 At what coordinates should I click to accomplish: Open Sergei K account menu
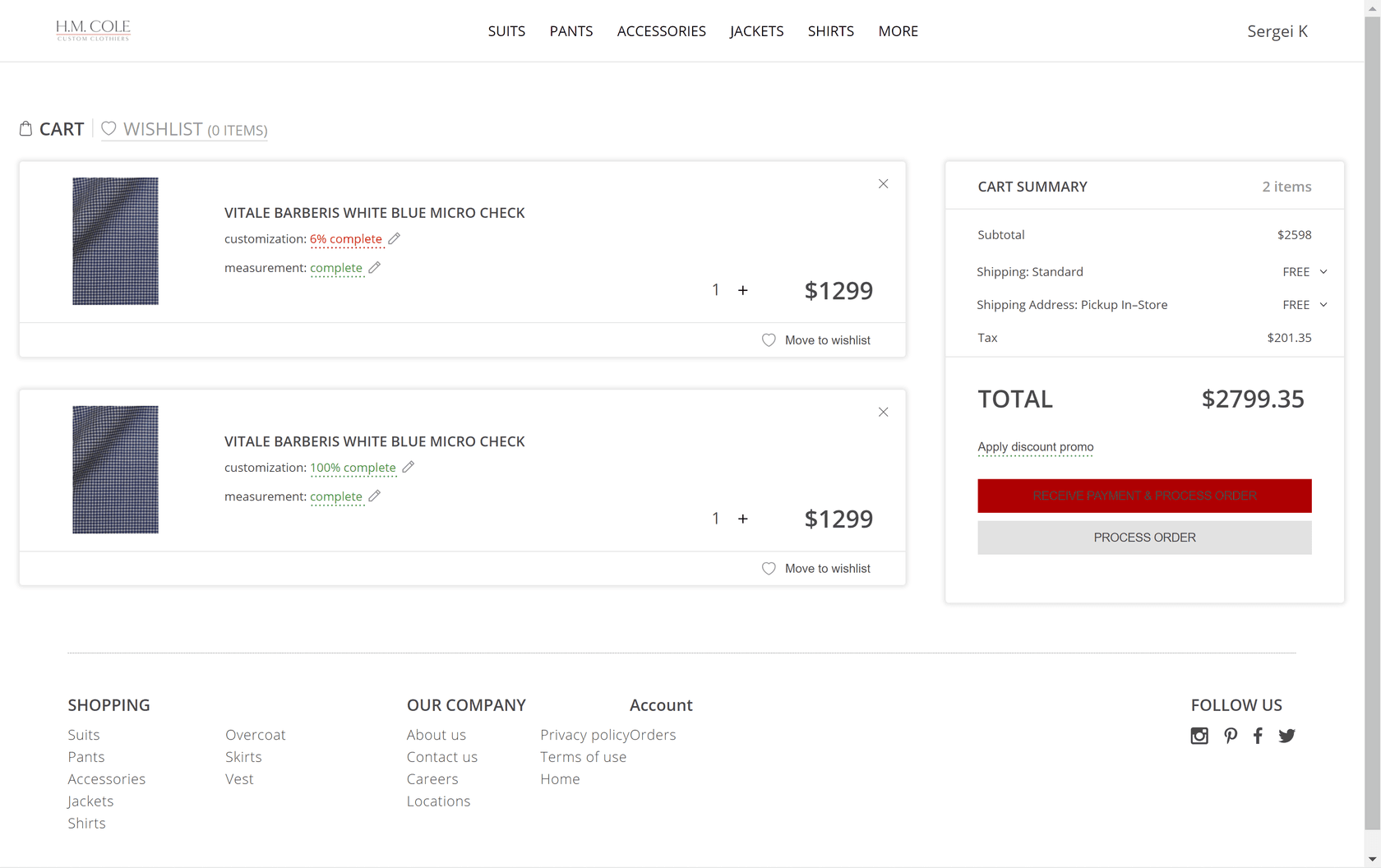[1277, 31]
